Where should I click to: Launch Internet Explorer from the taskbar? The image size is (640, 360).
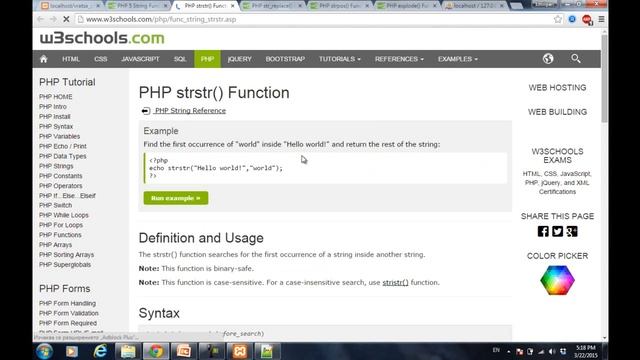point(100,351)
